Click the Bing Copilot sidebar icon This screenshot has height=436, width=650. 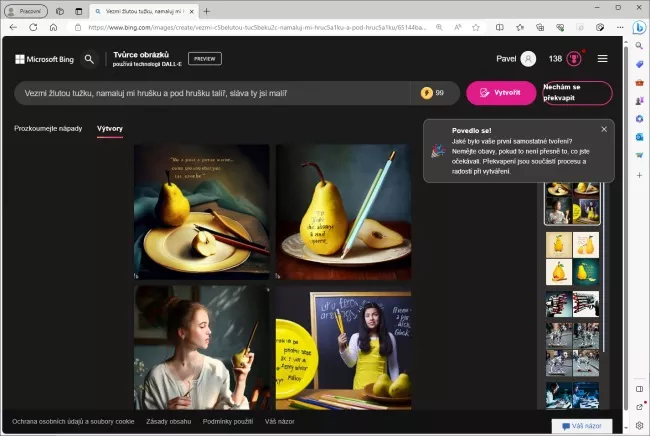(x=638, y=27)
